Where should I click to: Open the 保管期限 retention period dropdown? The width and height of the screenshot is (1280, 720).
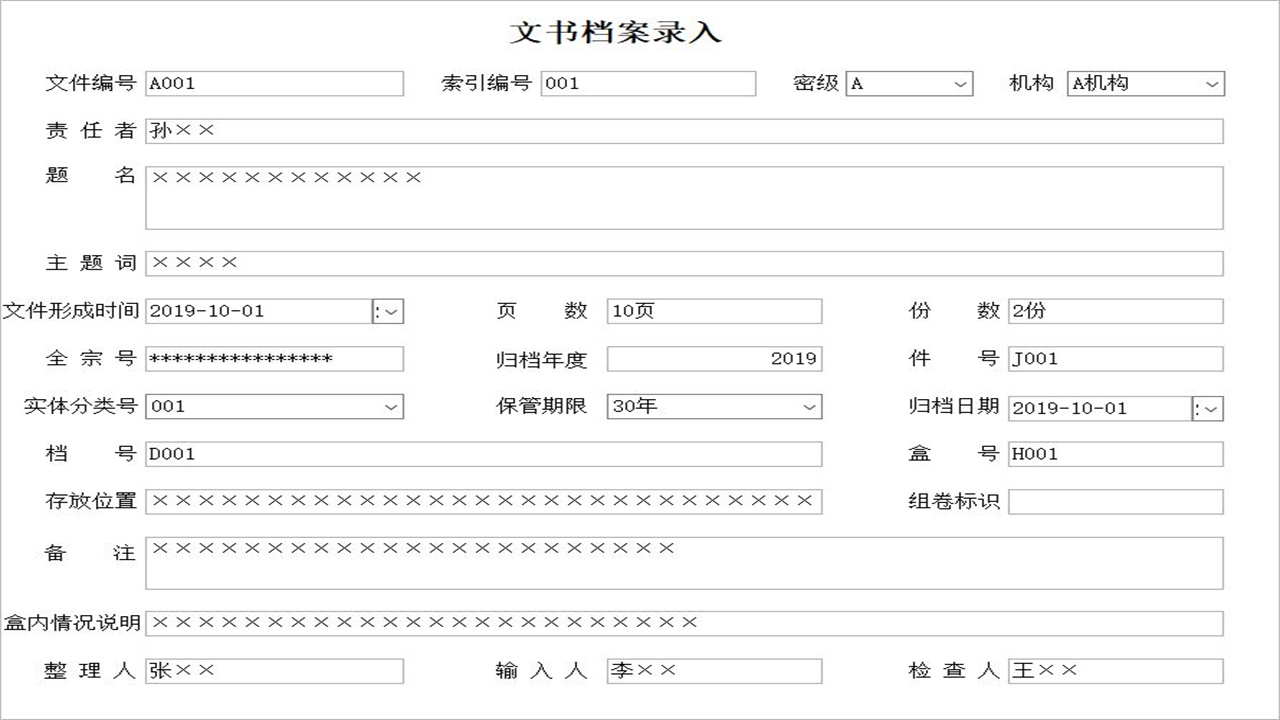[x=808, y=407]
